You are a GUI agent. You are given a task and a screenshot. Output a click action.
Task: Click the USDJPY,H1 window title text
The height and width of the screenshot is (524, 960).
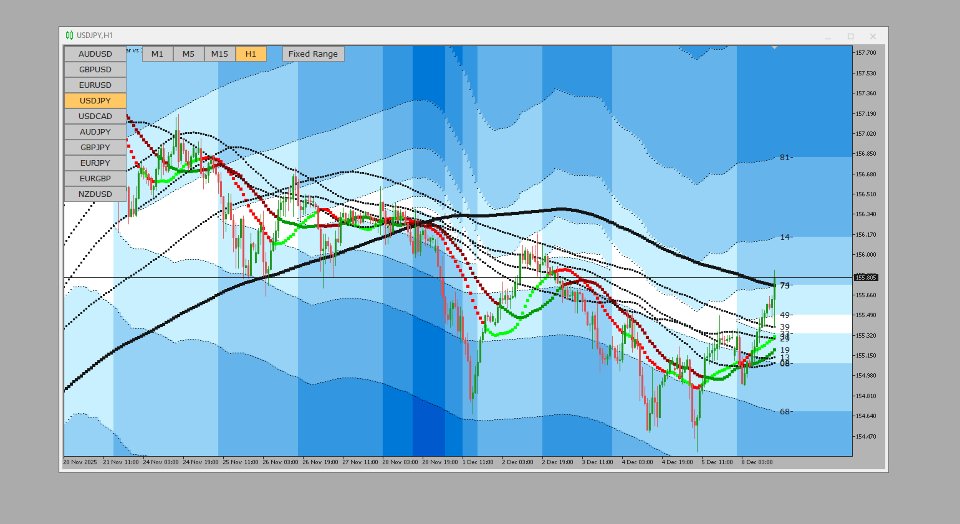coord(95,36)
